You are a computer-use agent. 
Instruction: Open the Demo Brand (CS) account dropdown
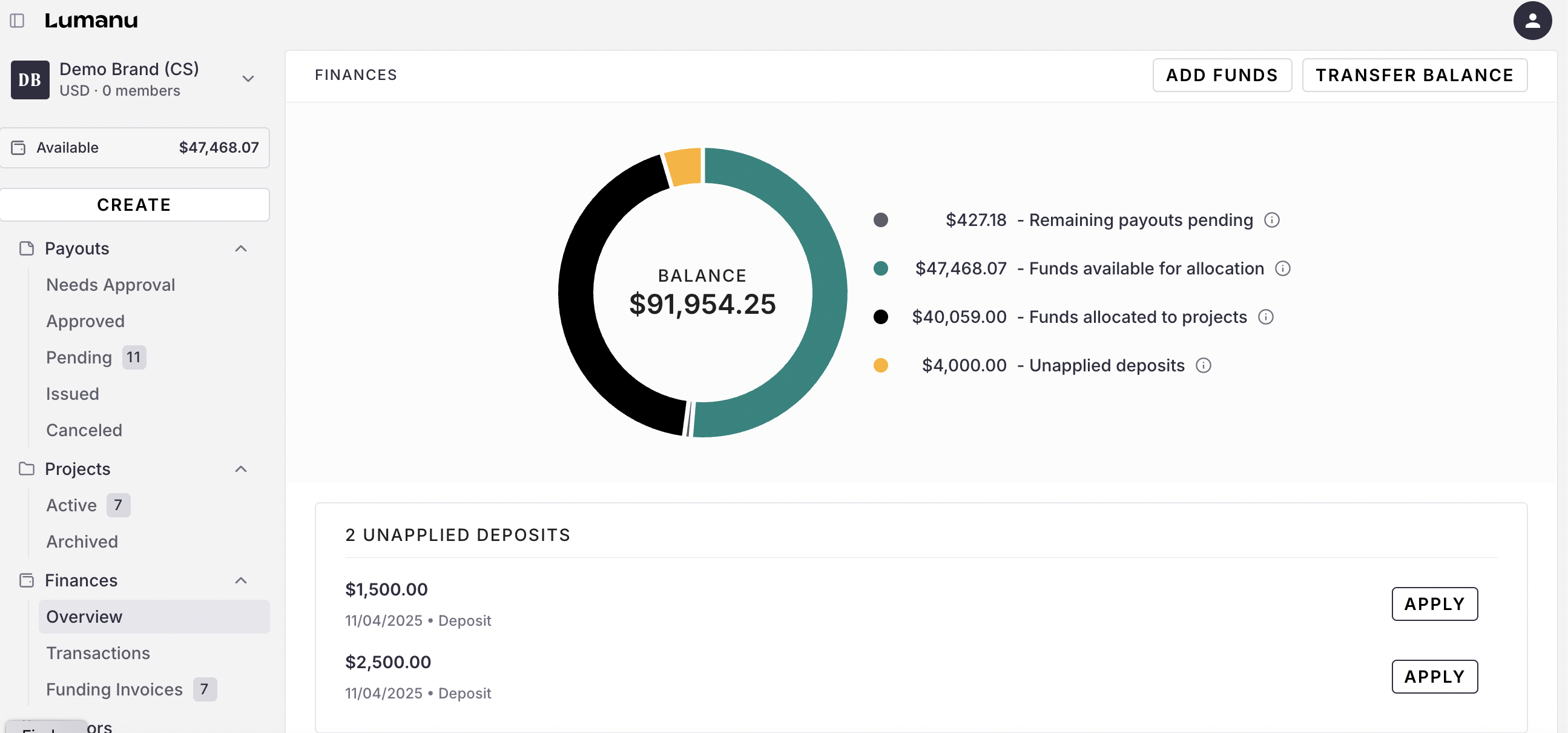pos(248,79)
